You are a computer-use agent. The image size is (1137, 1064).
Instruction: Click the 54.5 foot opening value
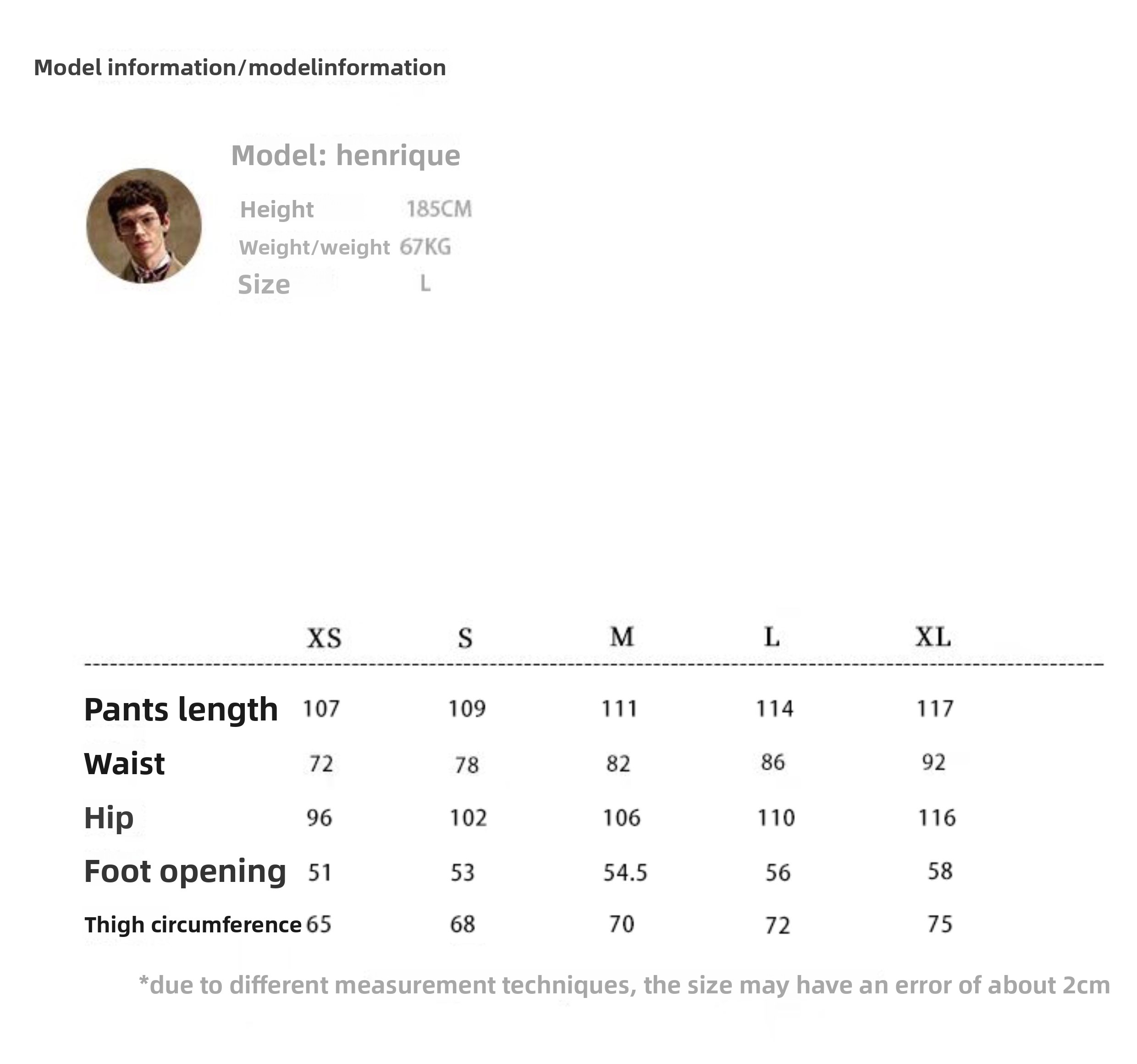click(625, 872)
